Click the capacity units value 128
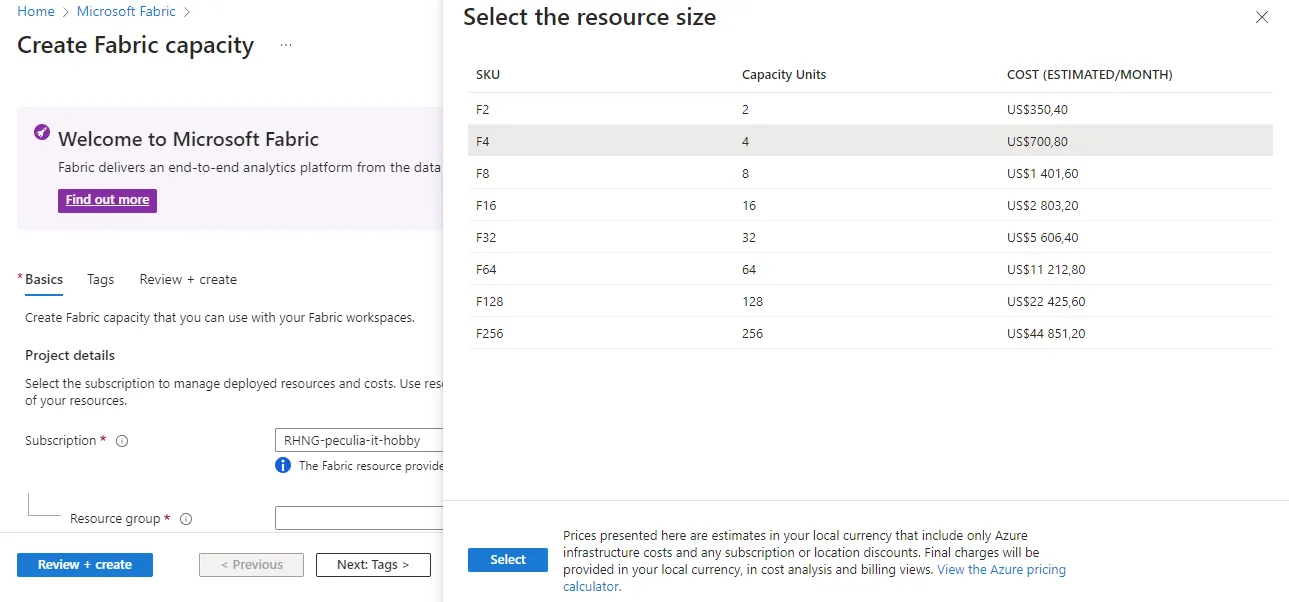 (x=752, y=302)
